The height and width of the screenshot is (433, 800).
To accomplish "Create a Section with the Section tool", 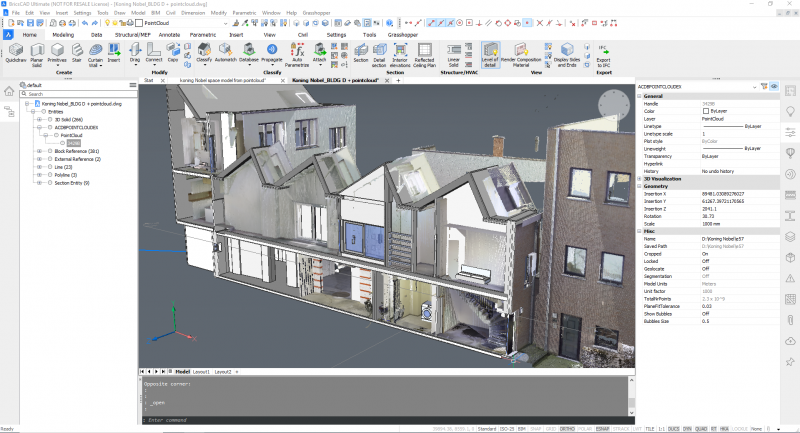I will [x=361, y=53].
